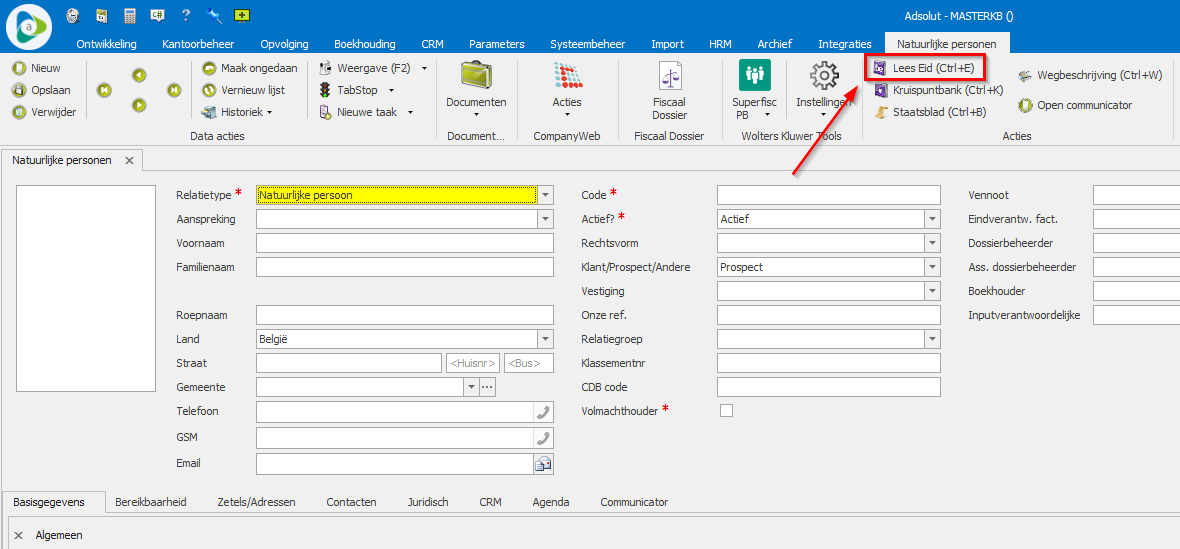1180x549 pixels.
Task: Click the Lees Eid card reader icon
Action: [879, 68]
